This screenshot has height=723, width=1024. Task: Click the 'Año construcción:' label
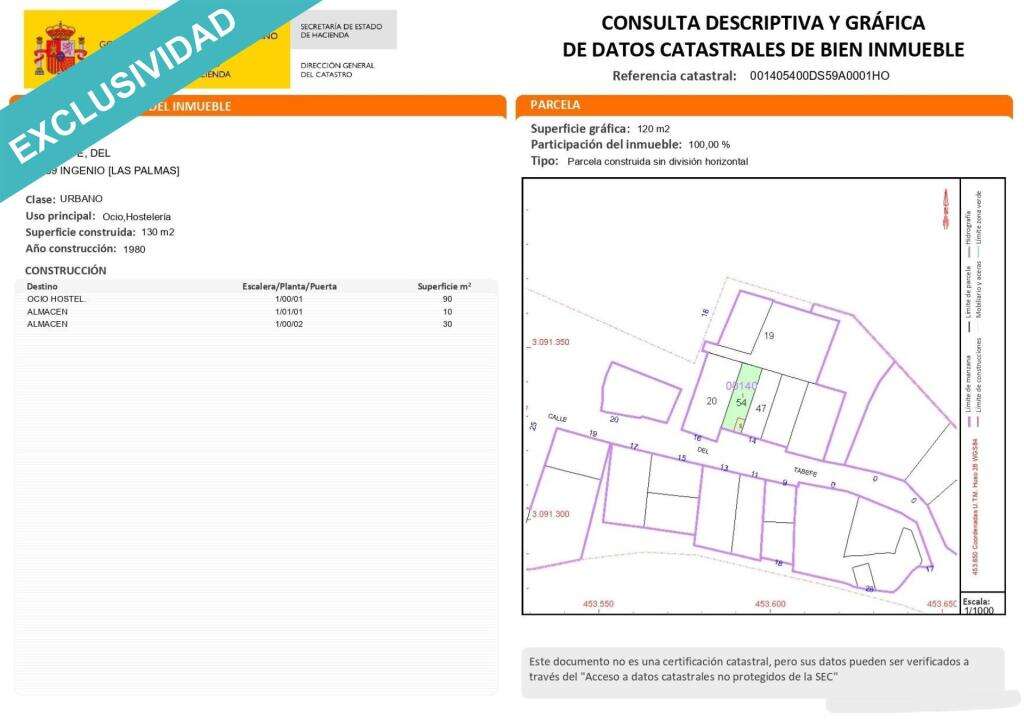pyautogui.click(x=71, y=249)
